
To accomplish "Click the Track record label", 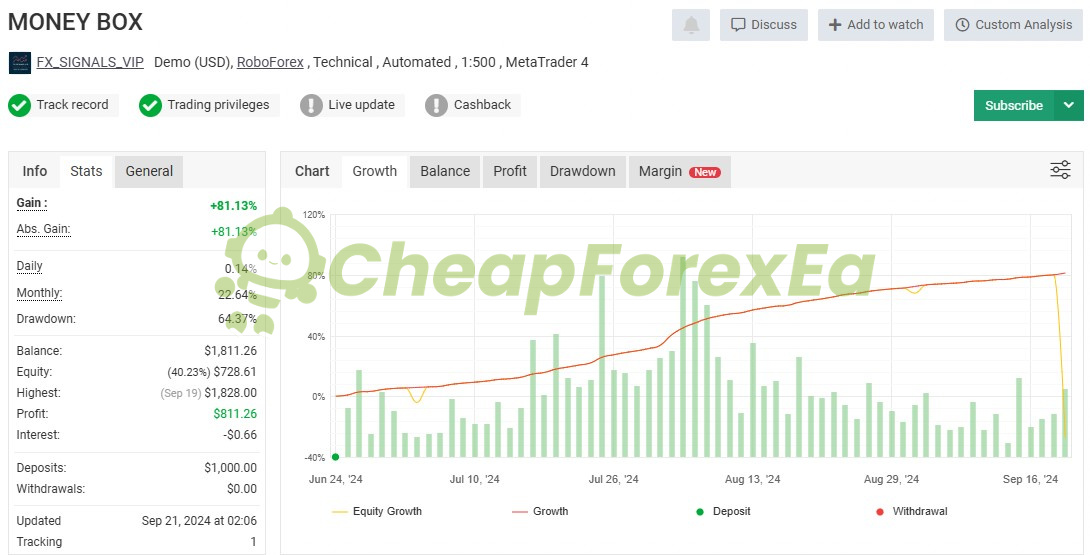I will [x=72, y=105].
